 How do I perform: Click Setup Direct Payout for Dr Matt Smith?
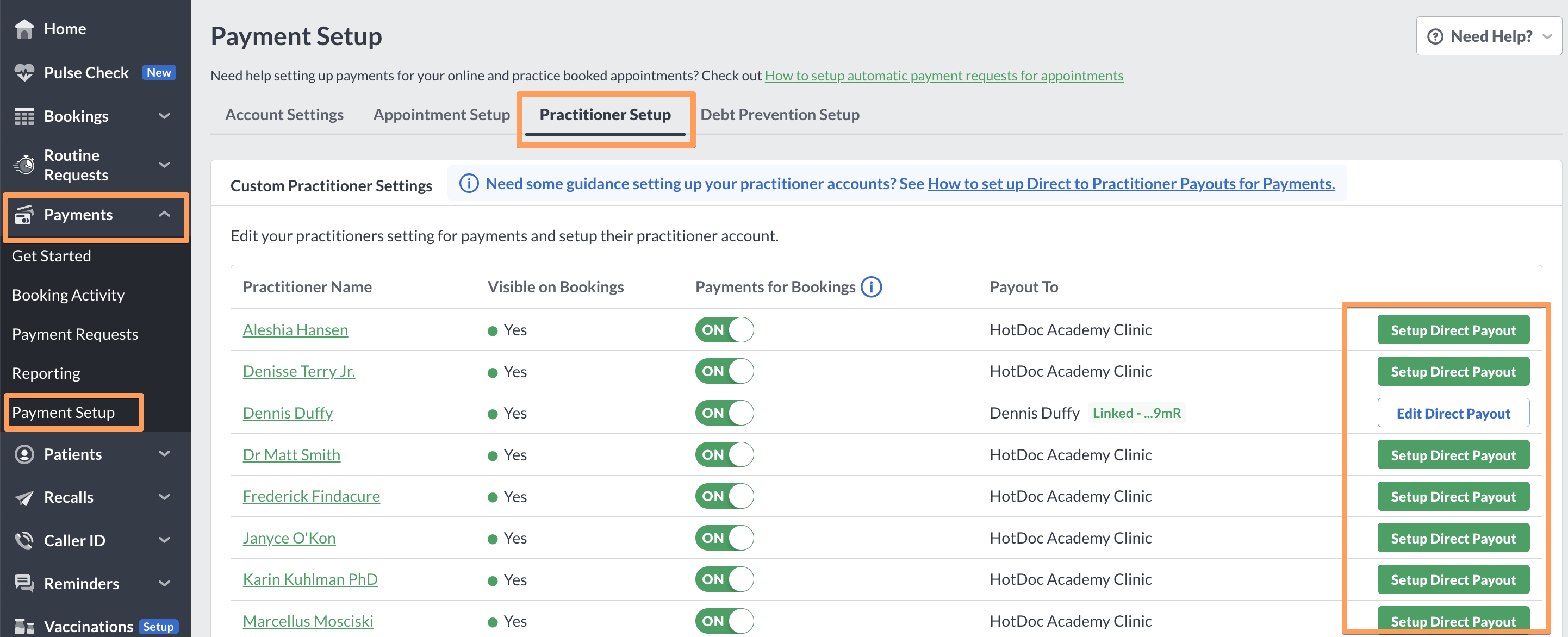(1453, 455)
